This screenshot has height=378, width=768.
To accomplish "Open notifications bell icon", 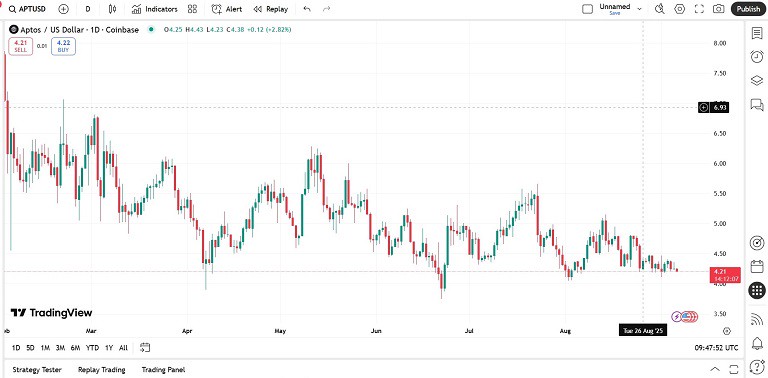I will point(757,342).
